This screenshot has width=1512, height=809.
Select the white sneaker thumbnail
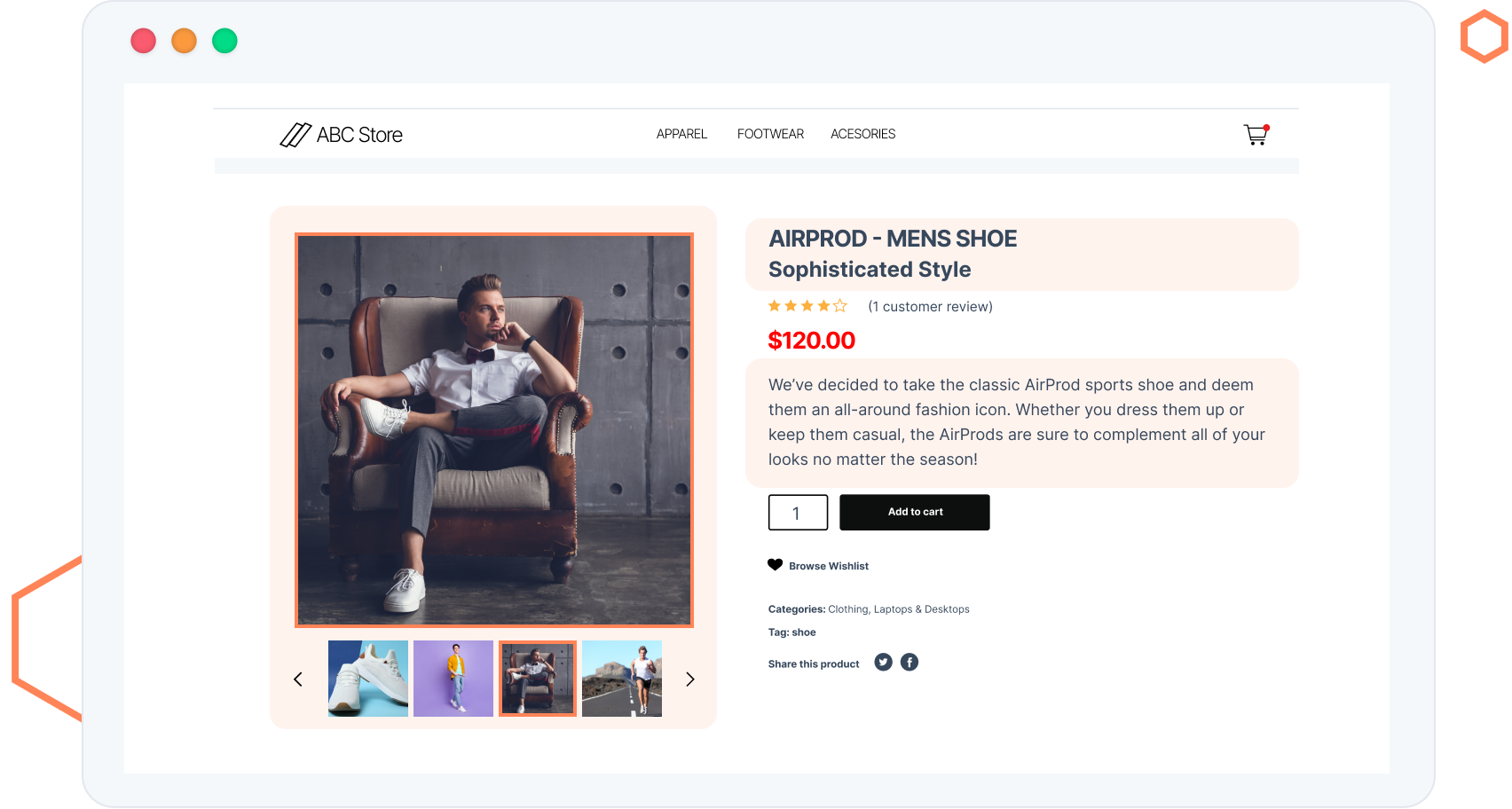point(368,679)
